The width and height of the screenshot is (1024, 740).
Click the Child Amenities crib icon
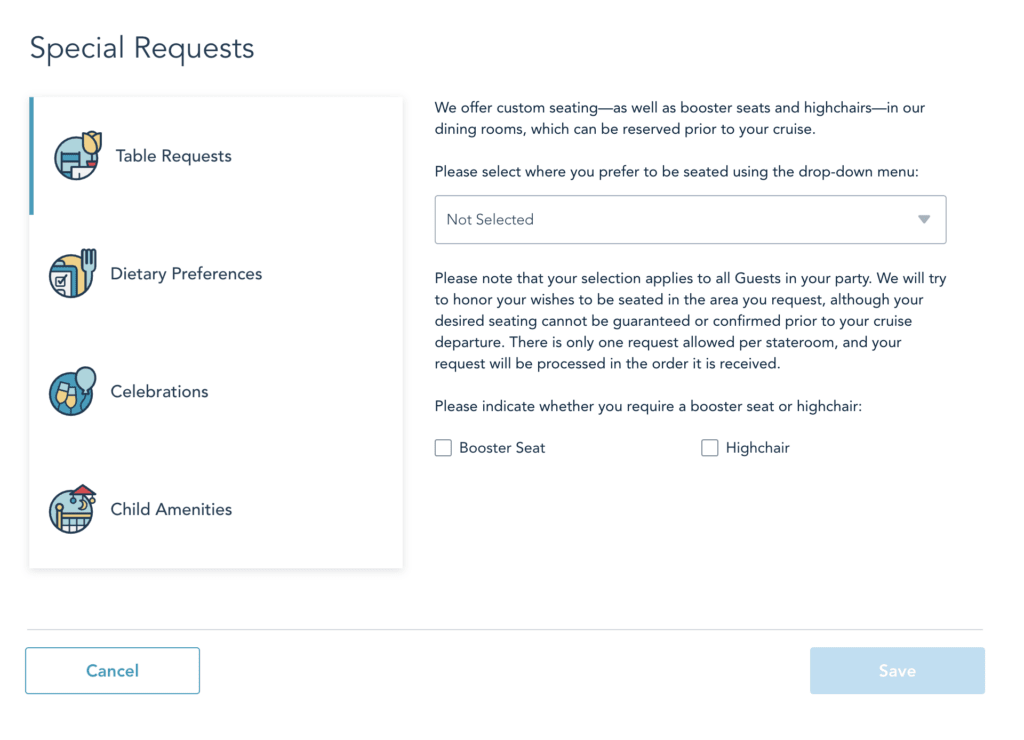72,508
